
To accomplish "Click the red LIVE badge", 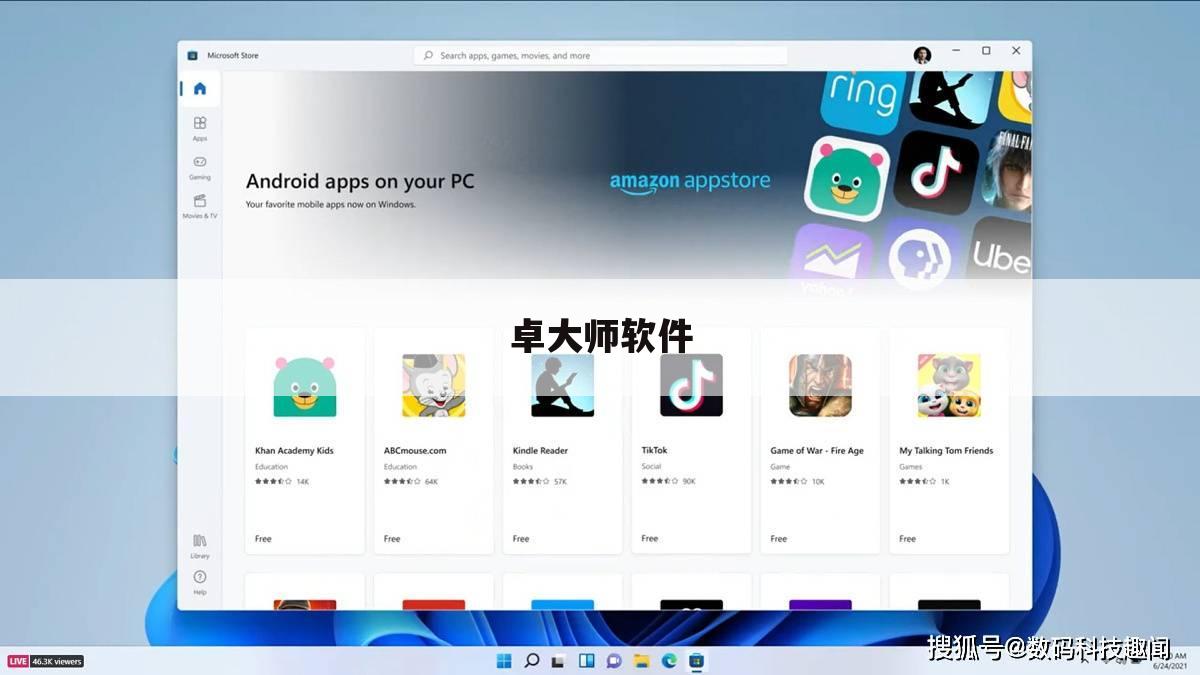I will (x=18, y=661).
